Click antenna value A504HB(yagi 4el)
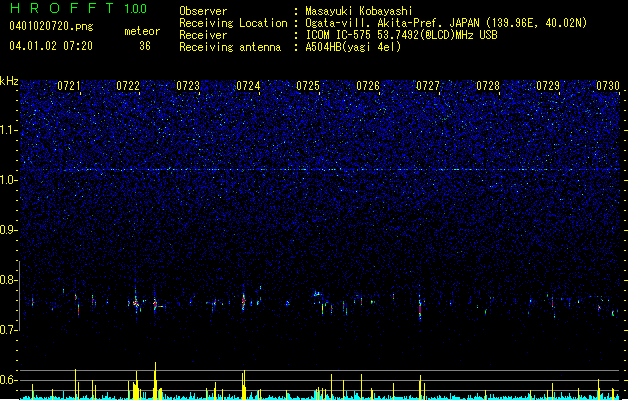Viewport: 629px width, 400px height. point(353,47)
